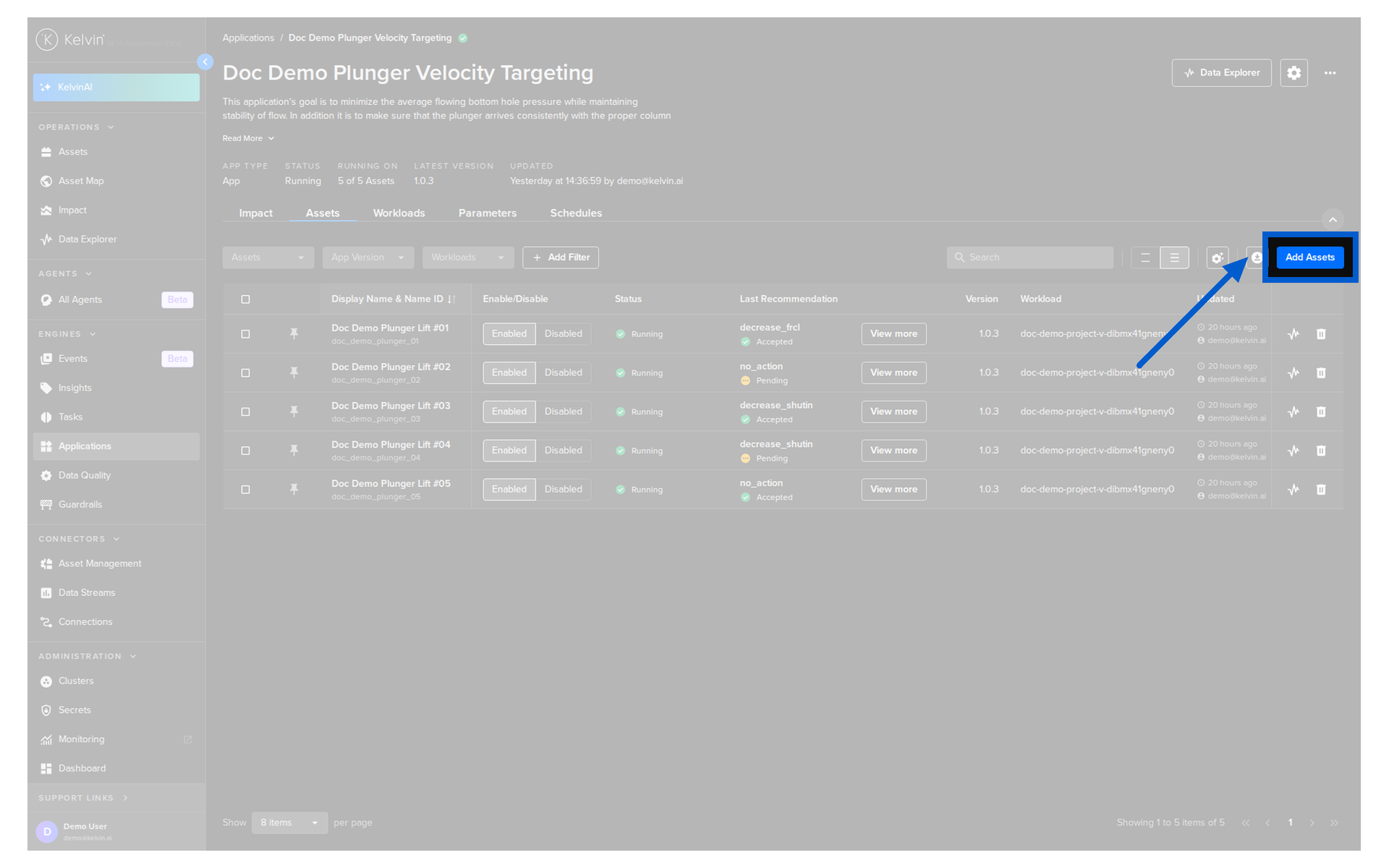Pin the Doc Demo Plunger Lift #02 row

294,373
